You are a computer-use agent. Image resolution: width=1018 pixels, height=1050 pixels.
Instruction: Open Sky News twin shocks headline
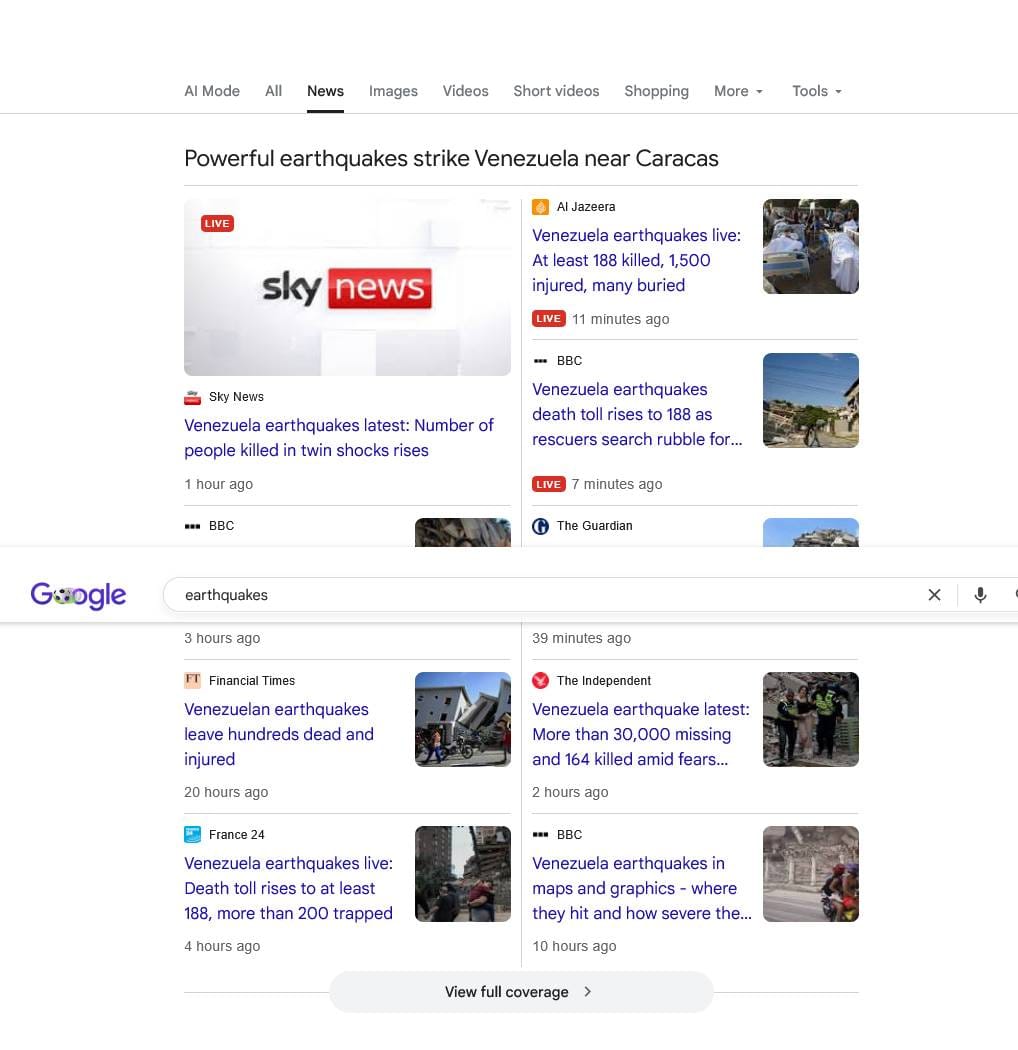coord(339,438)
